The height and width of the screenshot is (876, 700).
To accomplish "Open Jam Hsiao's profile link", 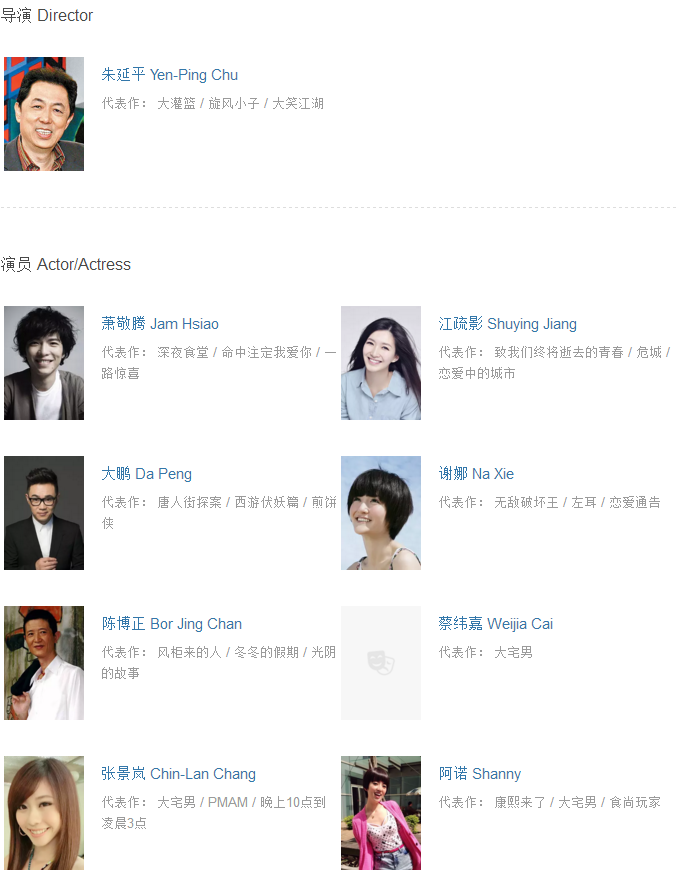I will [160, 324].
